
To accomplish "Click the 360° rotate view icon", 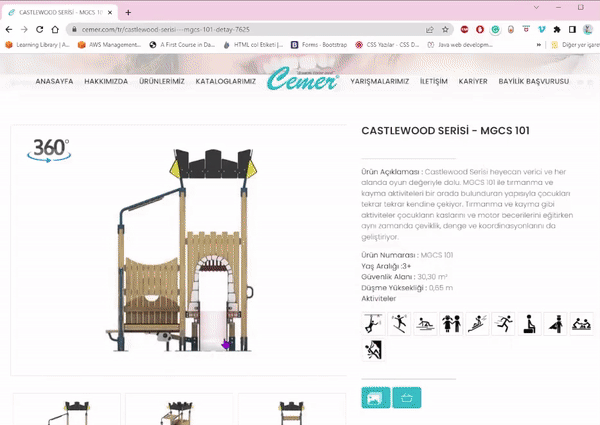I will point(49,150).
